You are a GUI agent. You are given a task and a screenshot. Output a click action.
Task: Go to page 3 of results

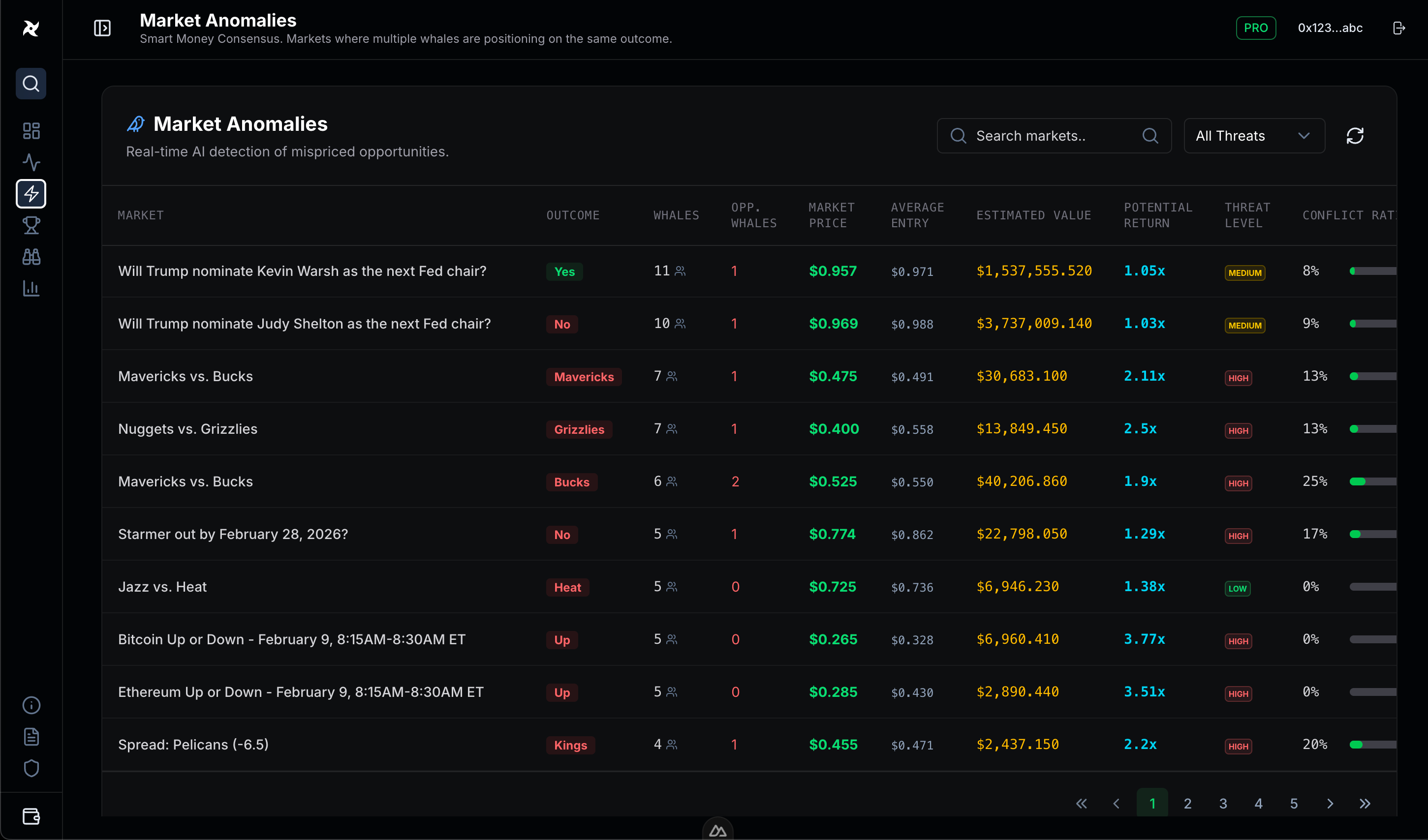1223,803
